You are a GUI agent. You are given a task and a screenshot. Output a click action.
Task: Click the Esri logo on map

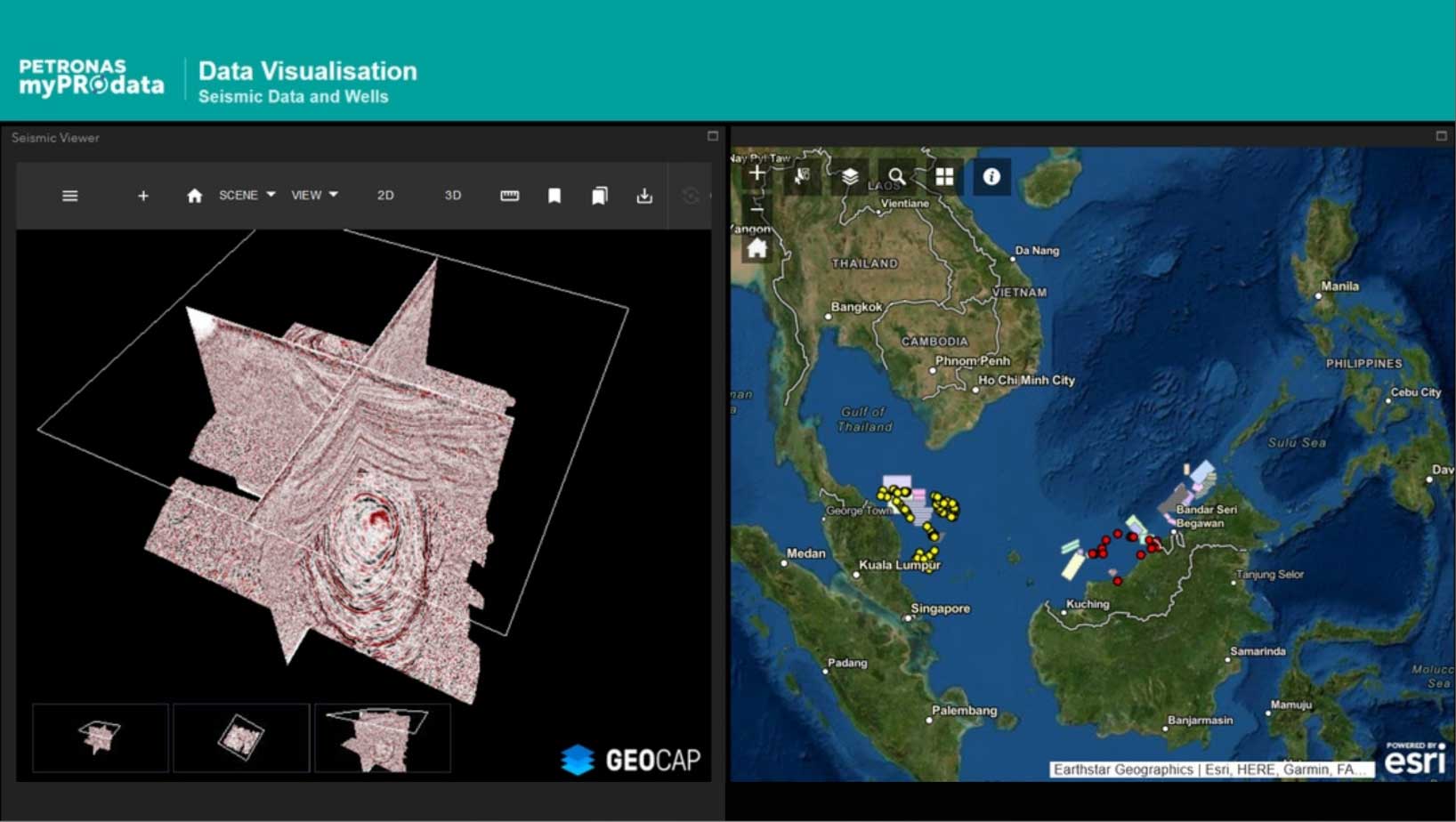click(x=1415, y=759)
